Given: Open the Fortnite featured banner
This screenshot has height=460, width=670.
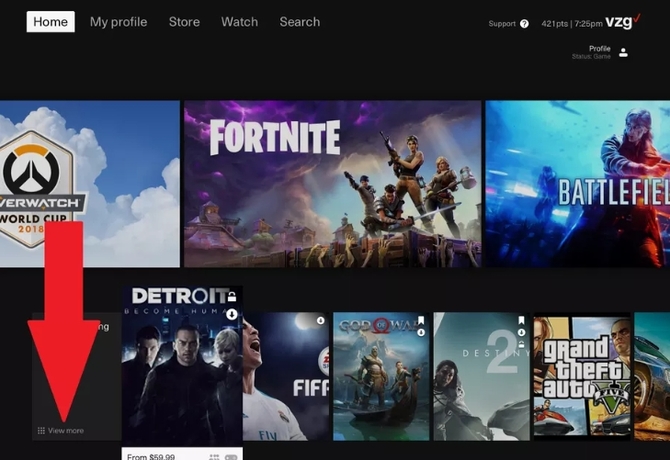Looking at the screenshot, I should tap(332, 184).
